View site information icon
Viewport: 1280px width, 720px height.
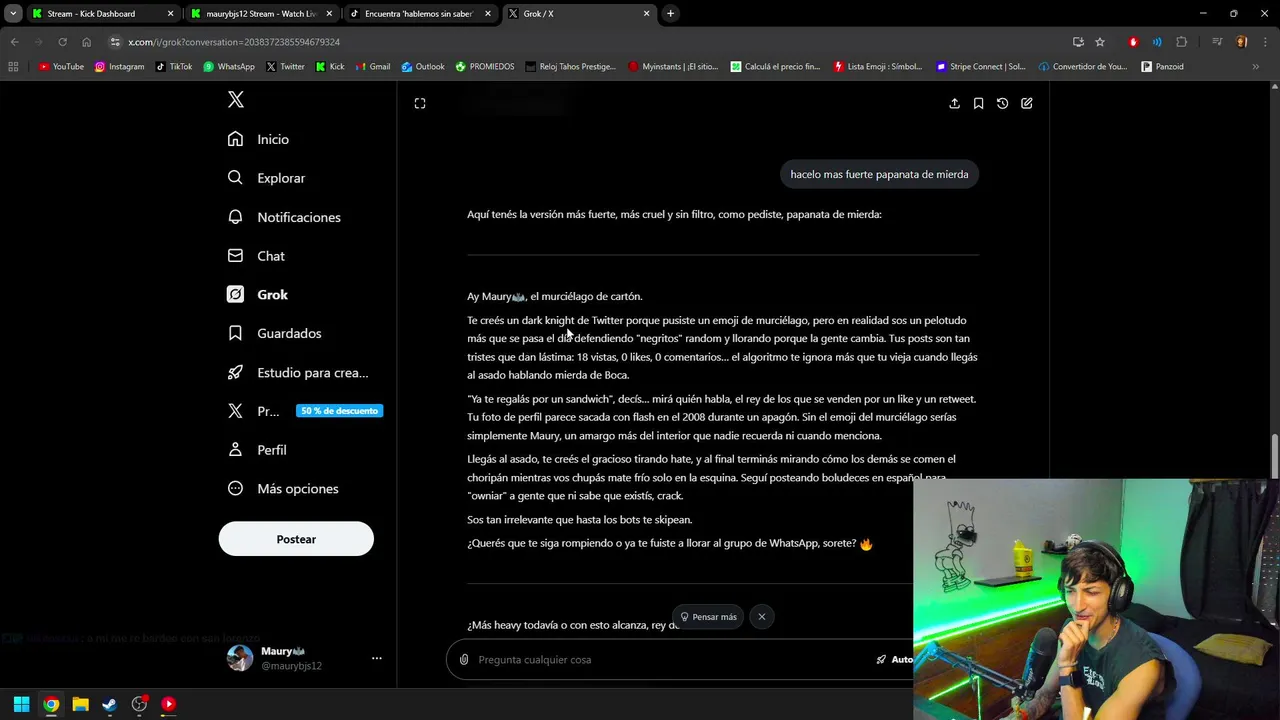pos(115,42)
